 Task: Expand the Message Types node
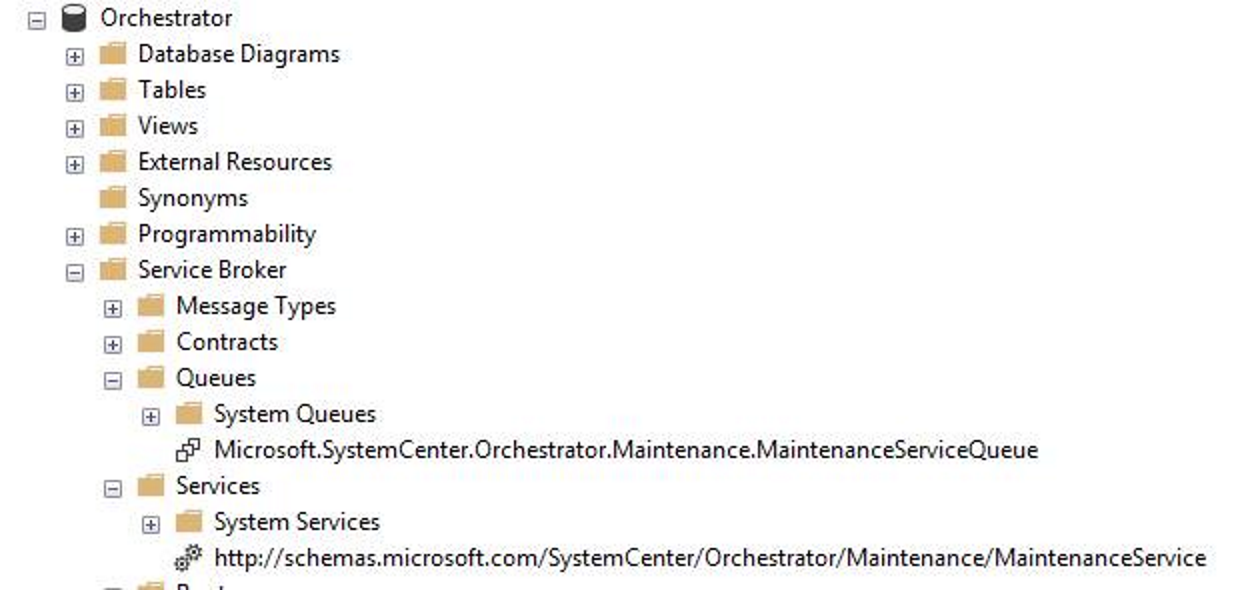point(113,309)
